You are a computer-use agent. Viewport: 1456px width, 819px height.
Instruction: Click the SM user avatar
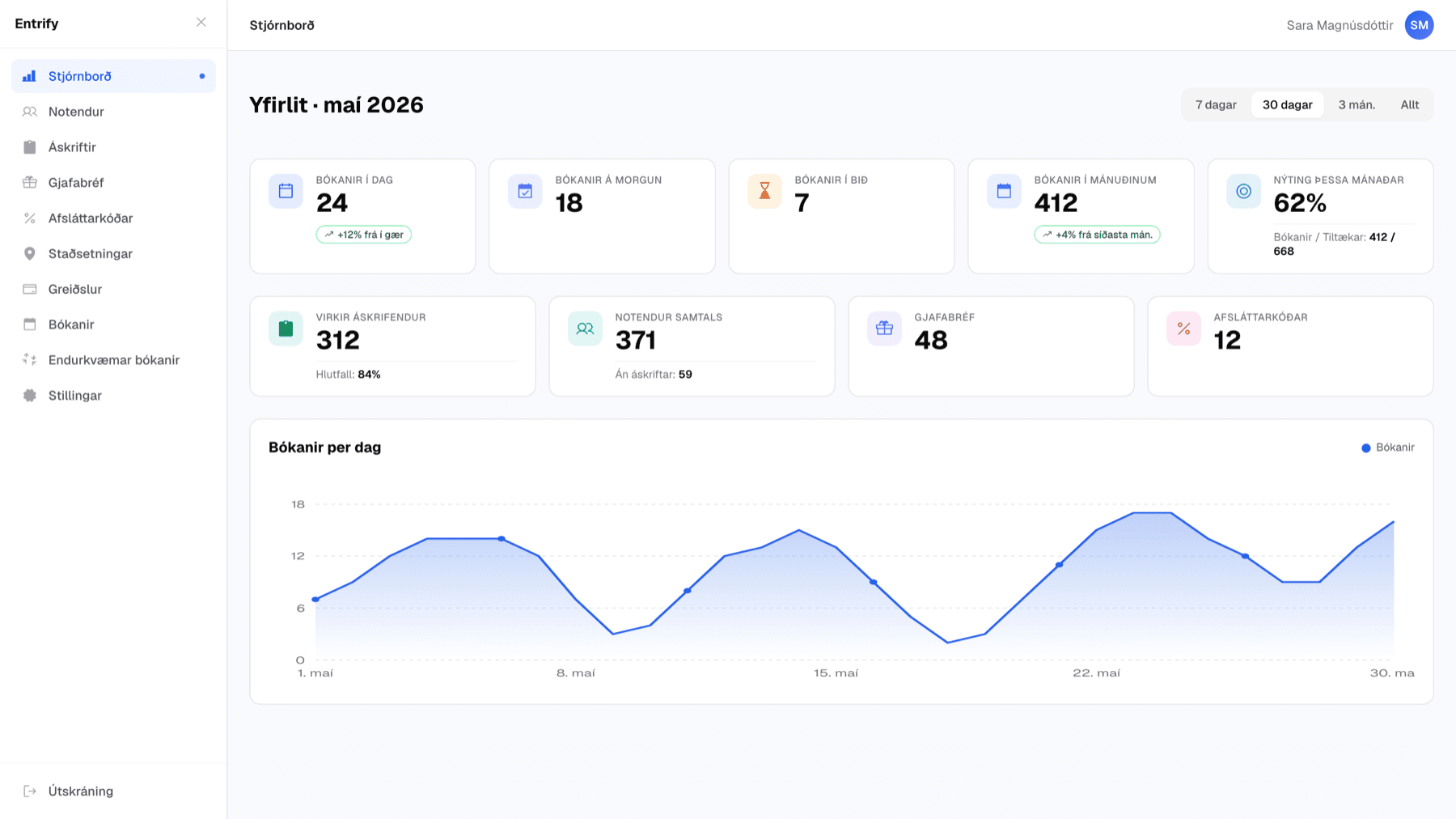pyautogui.click(x=1419, y=25)
